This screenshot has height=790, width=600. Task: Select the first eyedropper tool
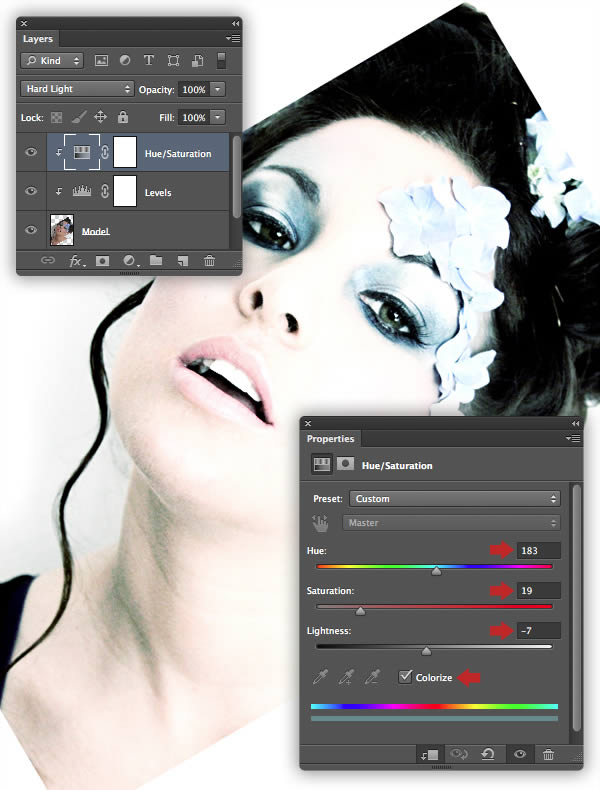click(x=320, y=677)
